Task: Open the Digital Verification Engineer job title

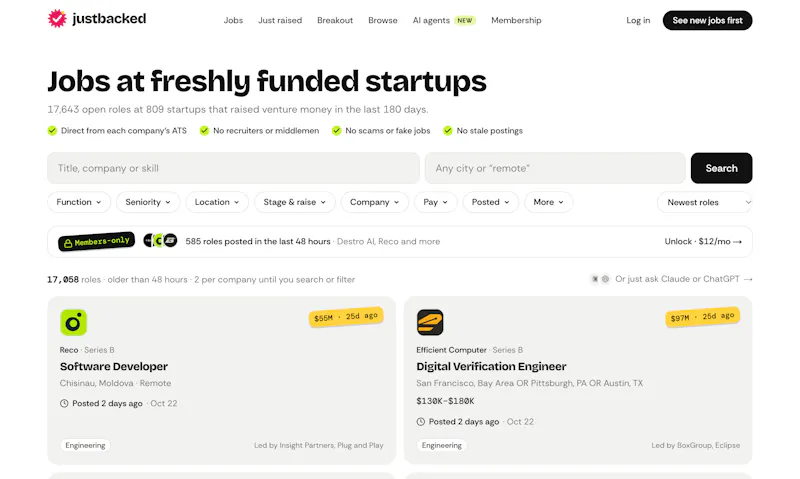Action: [x=491, y=366]
